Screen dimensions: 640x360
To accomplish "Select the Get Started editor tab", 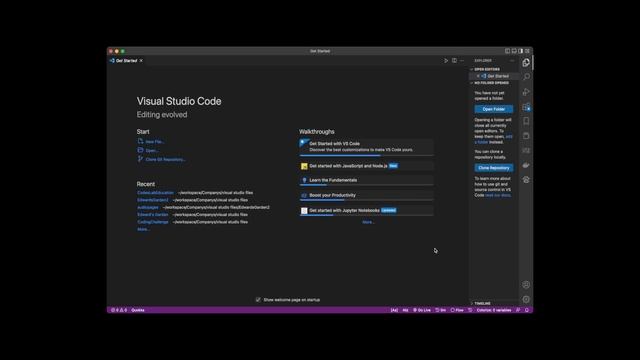I will coord(127,61).
